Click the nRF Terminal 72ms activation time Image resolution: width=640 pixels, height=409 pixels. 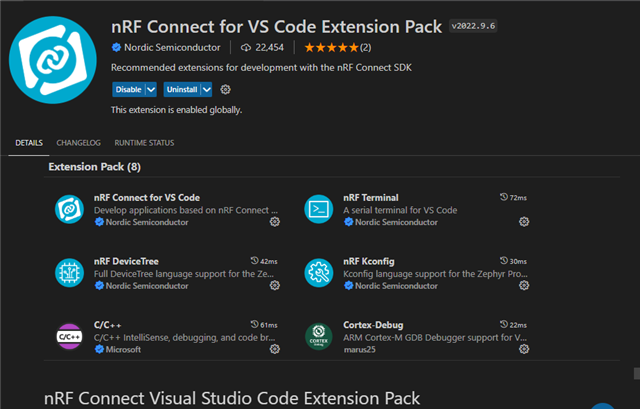point(513,198)
